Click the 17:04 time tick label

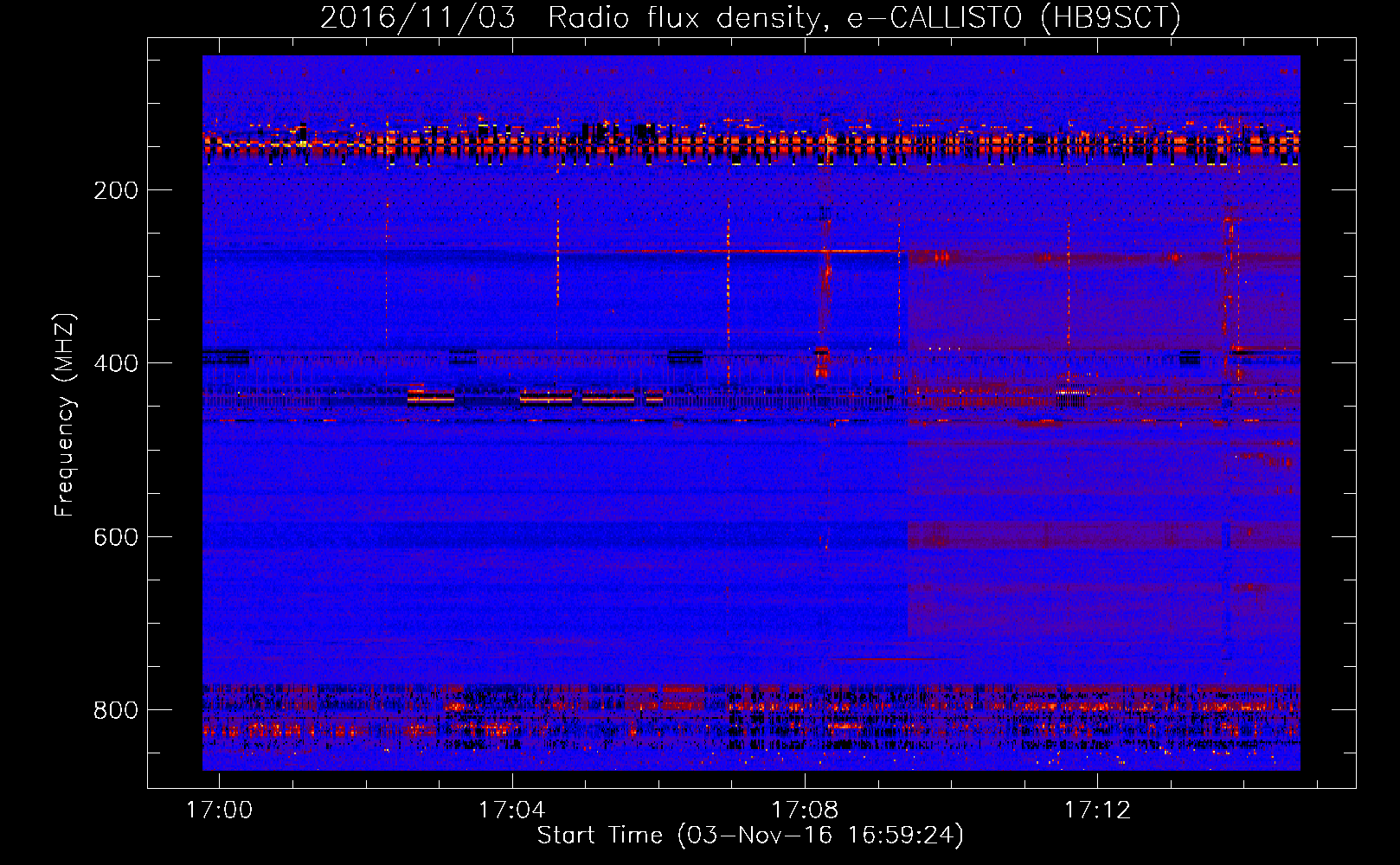point(512,810)
